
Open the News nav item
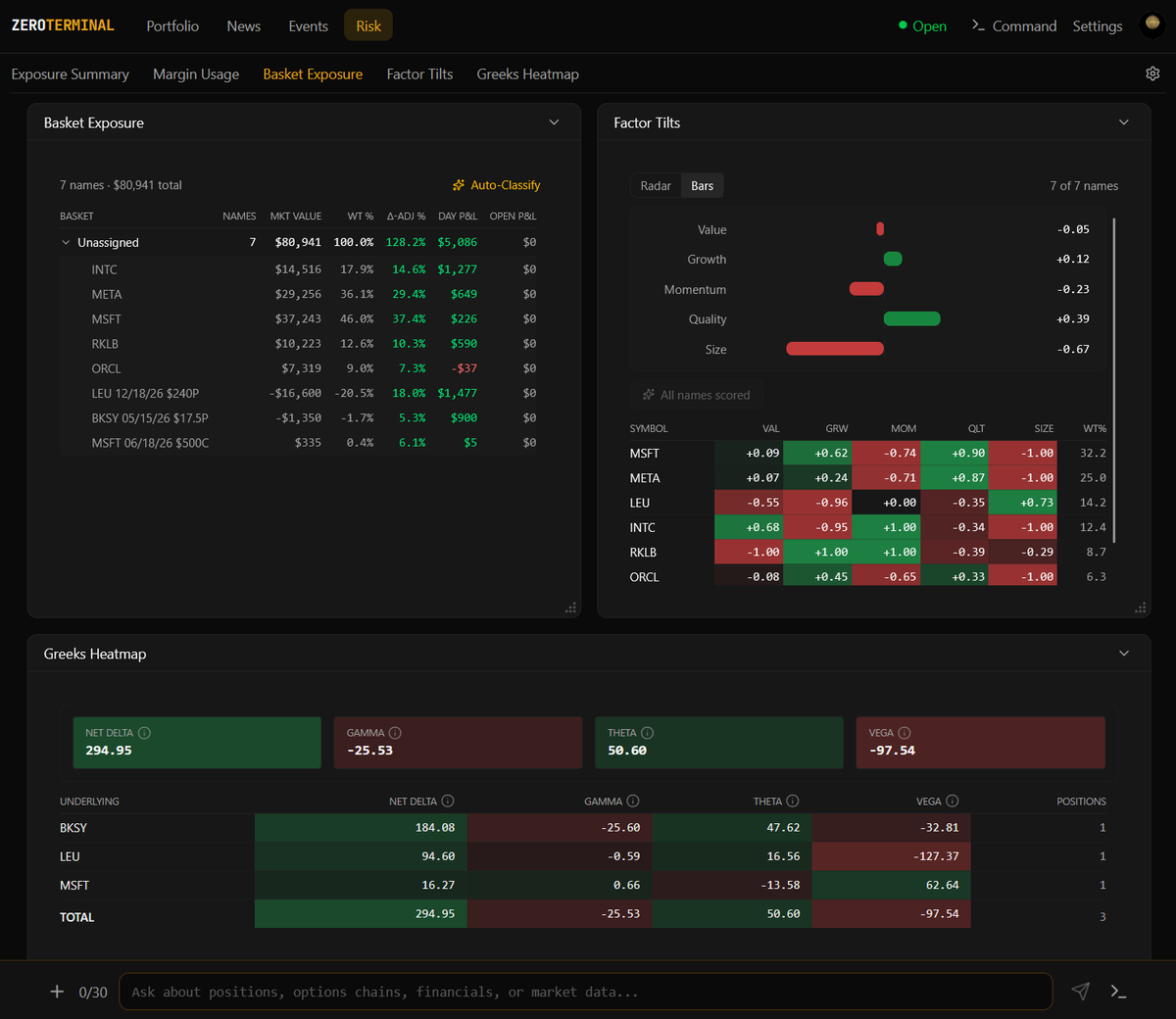(x=244, y=26)
